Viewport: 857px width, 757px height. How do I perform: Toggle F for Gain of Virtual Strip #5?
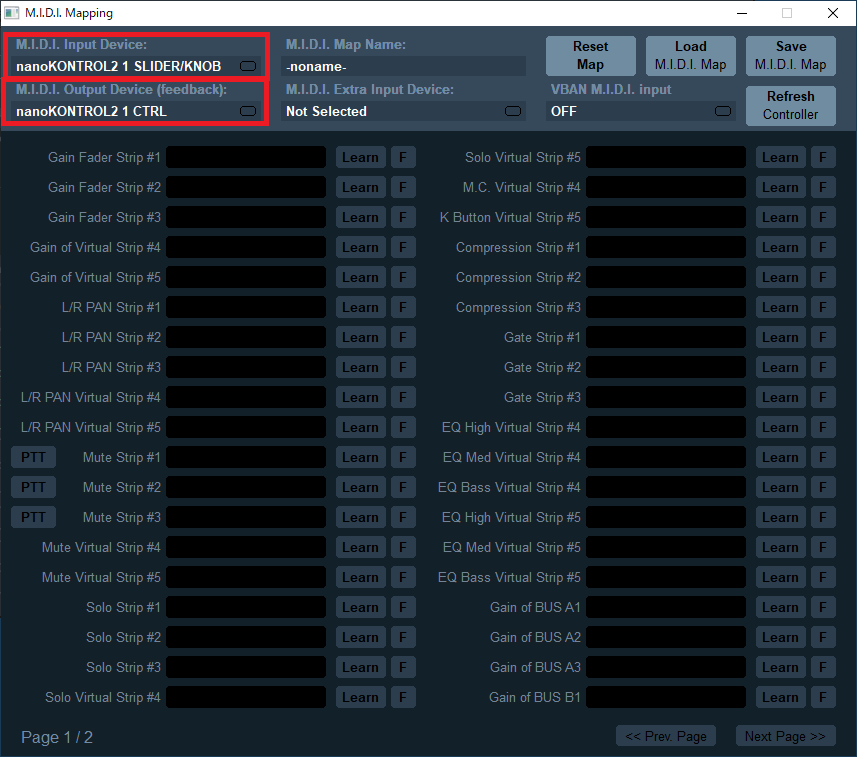tap(403, 278)
